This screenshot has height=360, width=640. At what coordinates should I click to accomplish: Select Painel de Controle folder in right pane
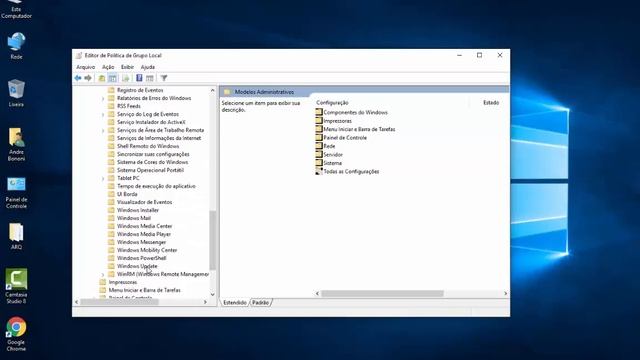pos(341,138)
